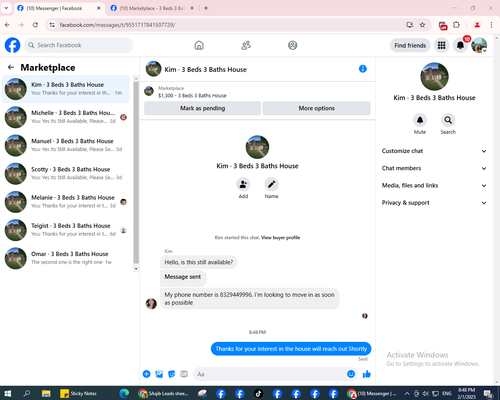Open conversation information blue icon
This screenshot has height=400, width=500.
[x=363, y=69]
